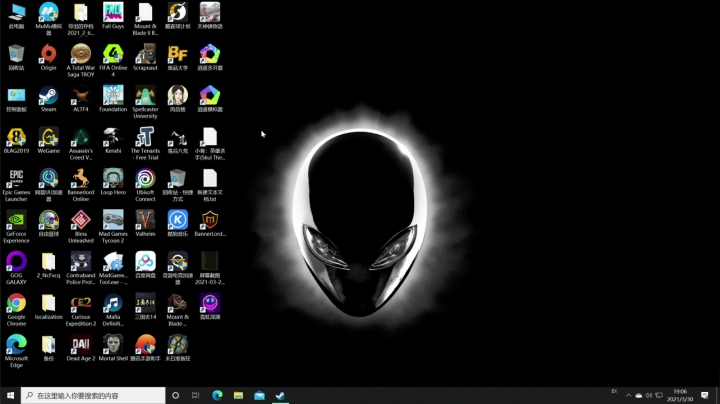Open the Mail app on taskbar
This screenshot has height=404, width=720.
point(259,395)
